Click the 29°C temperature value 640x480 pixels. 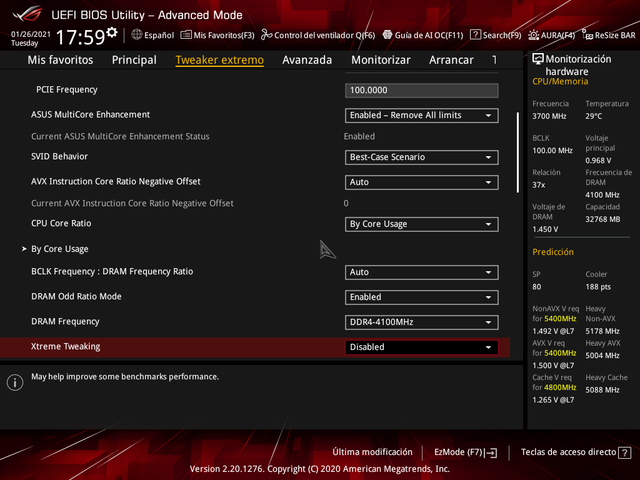[593, 116]
